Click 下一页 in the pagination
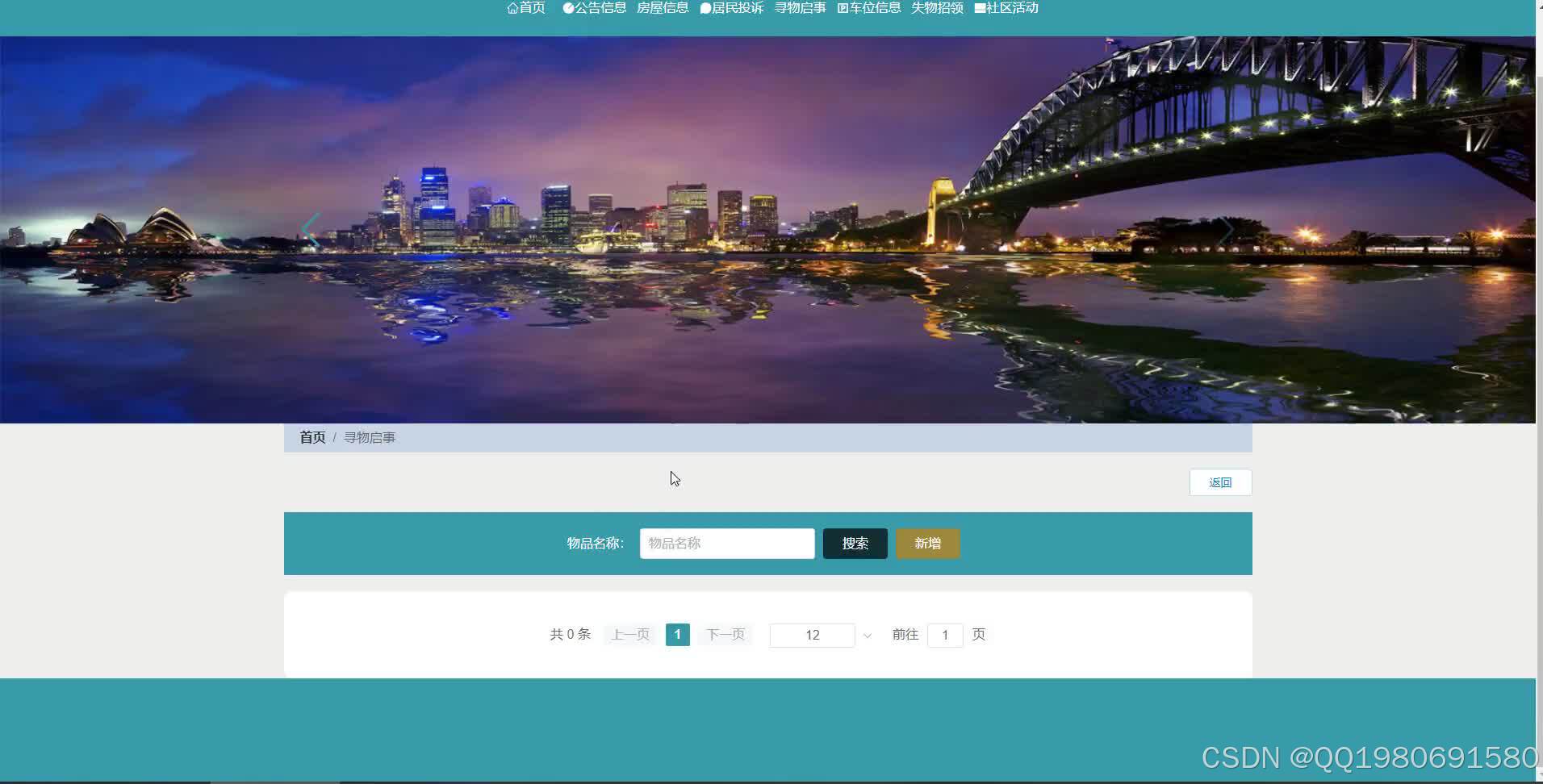Viewport: 1543px width, 784px height. (725, 634)
